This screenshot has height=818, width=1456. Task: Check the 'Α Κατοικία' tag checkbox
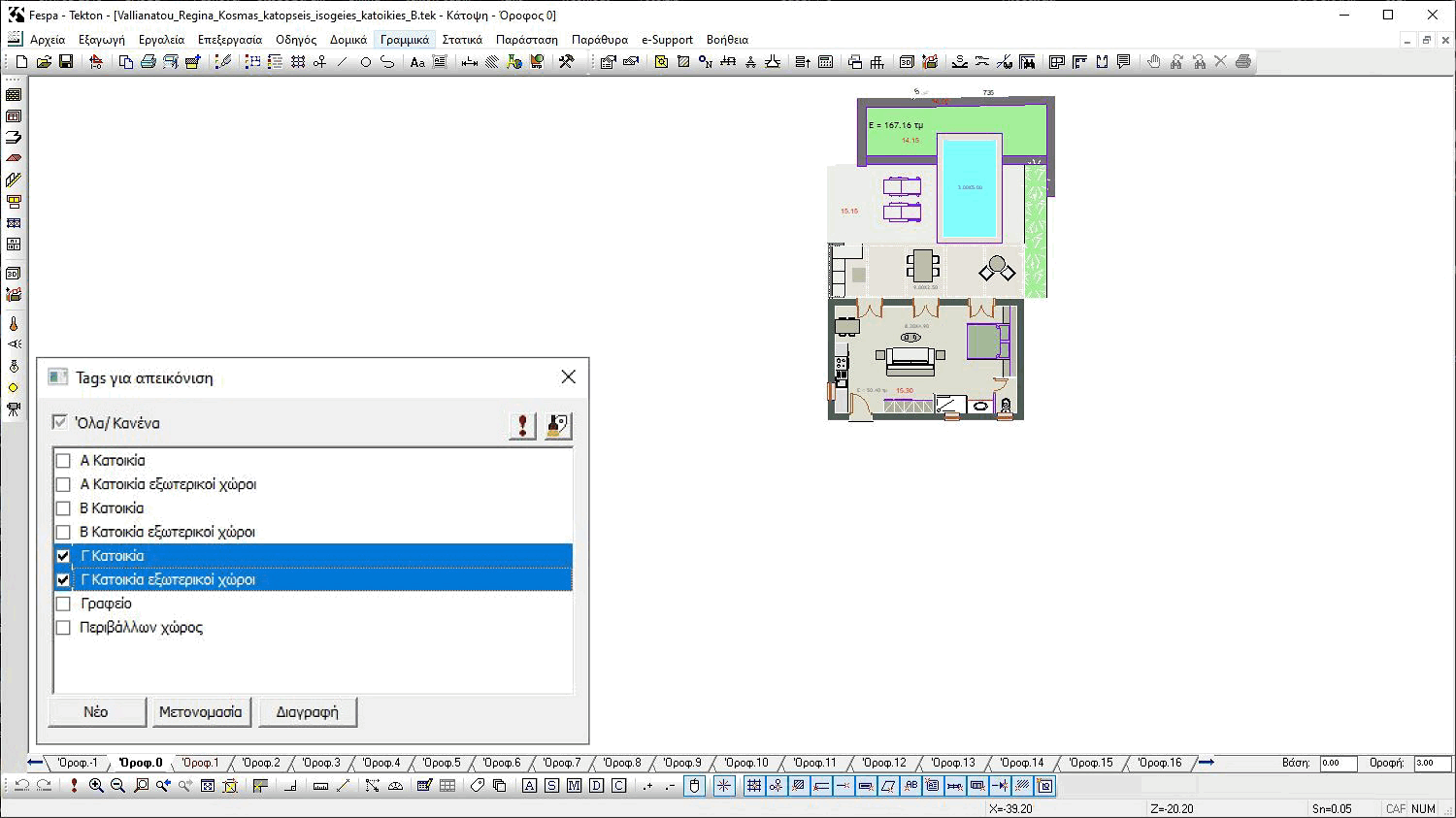(63, 461)
